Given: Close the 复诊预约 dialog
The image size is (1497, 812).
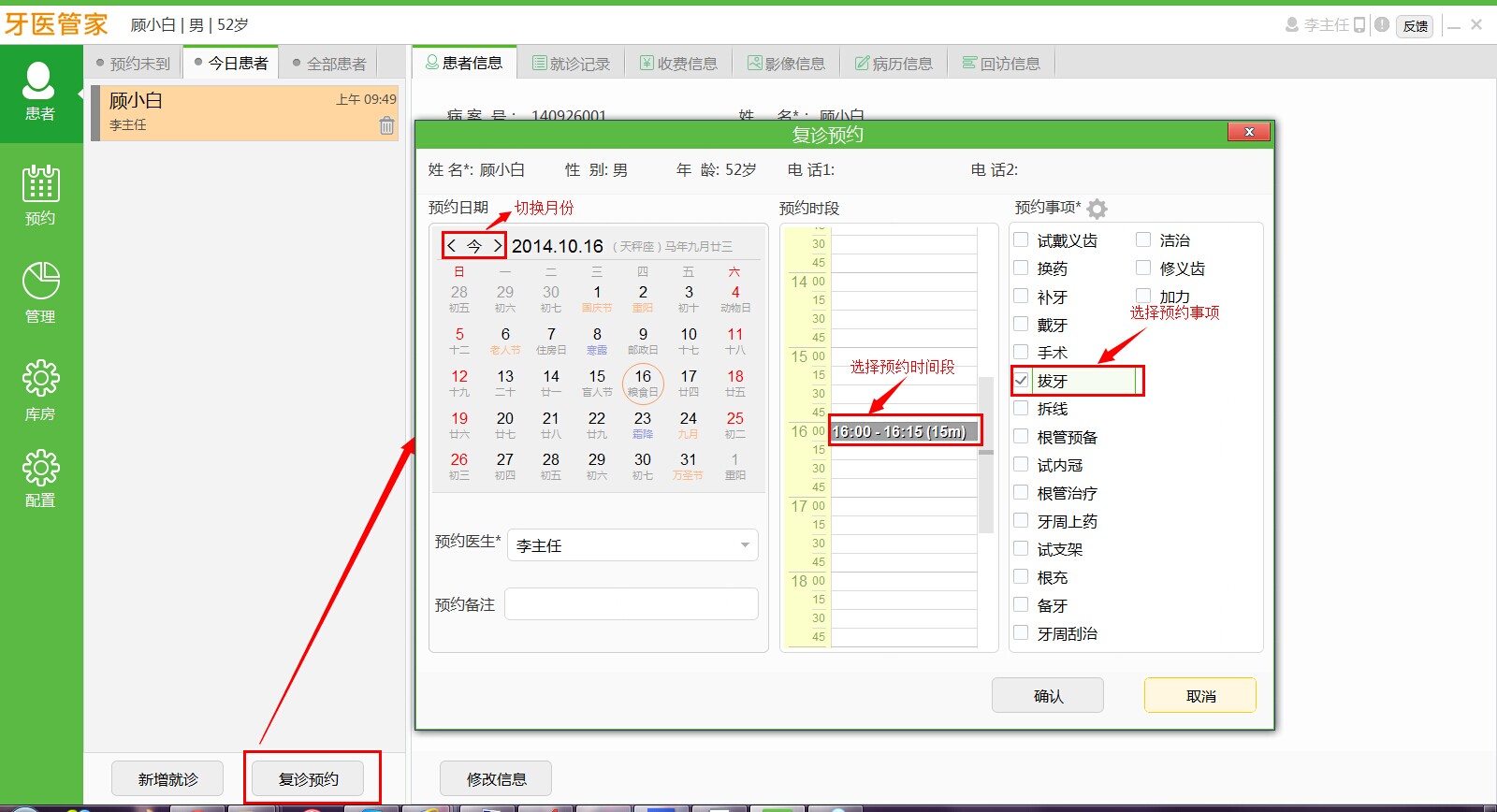Looking at the screenshot, I should point(1249,132).
